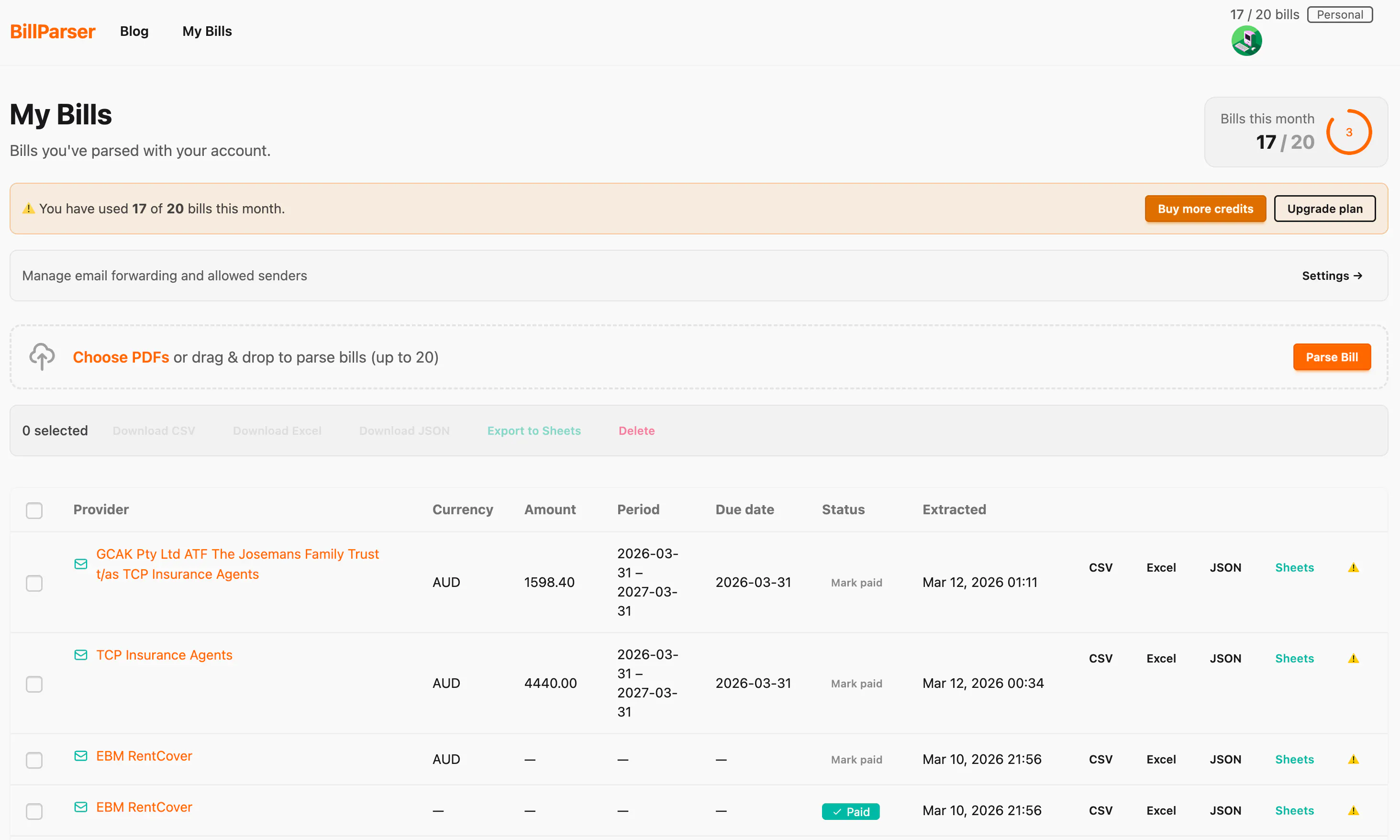Click the Provider column header
The width and height of the screenshot is (1400, 840).
pyautogui.click(x=101, y=509)
